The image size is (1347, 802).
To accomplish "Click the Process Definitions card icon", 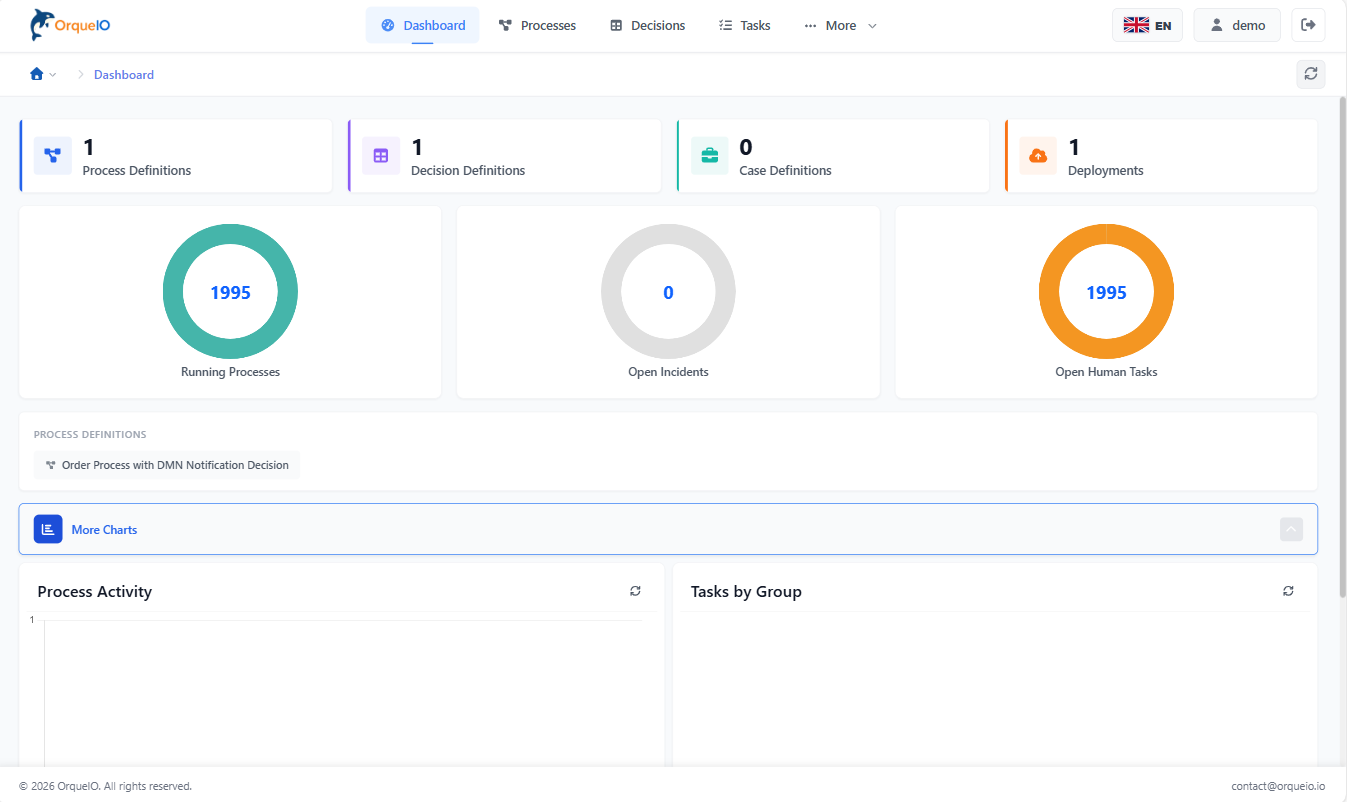I will click(x=52, y=156).
